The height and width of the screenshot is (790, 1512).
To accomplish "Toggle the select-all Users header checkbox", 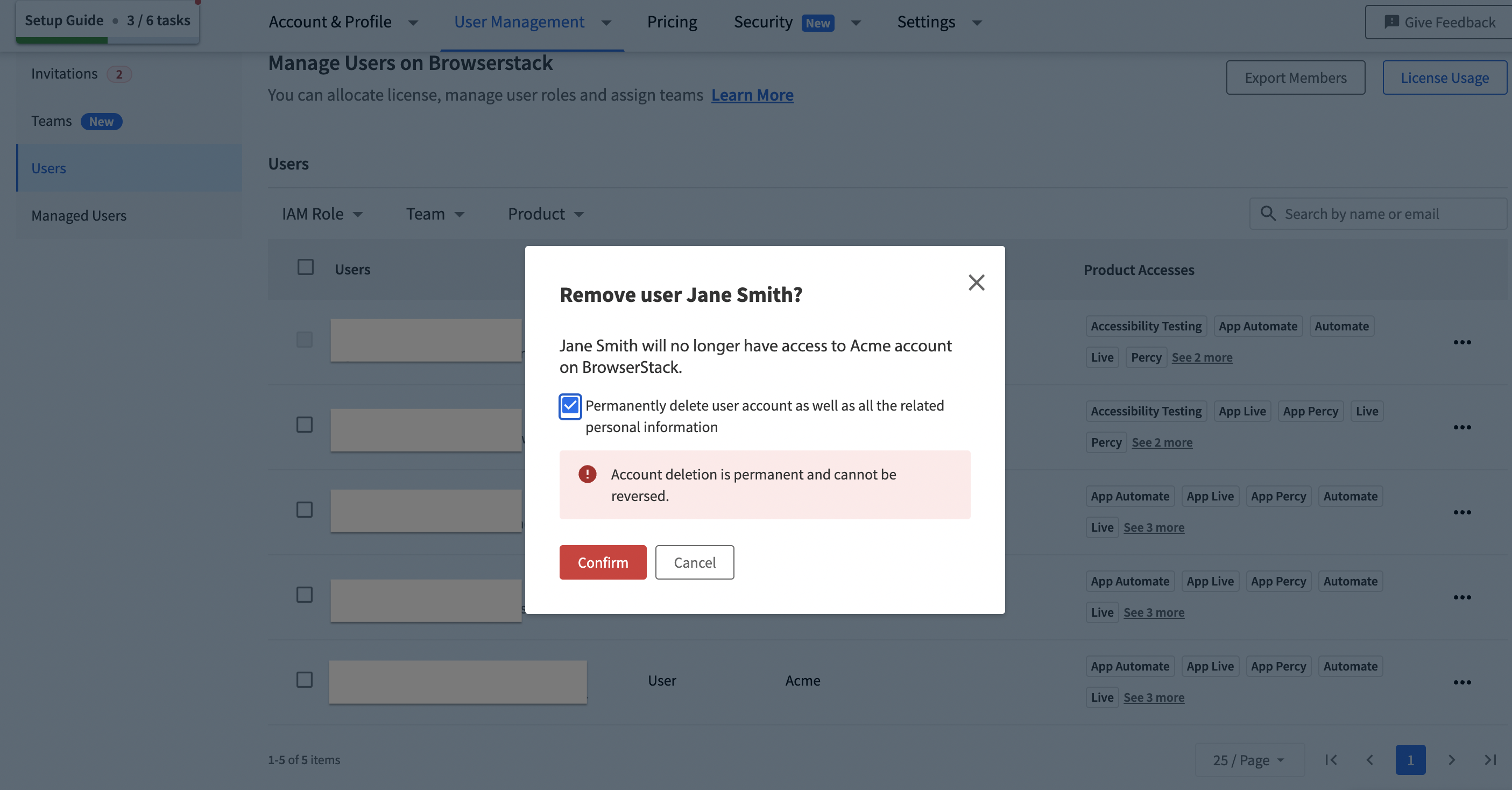I will pos(305,267).
